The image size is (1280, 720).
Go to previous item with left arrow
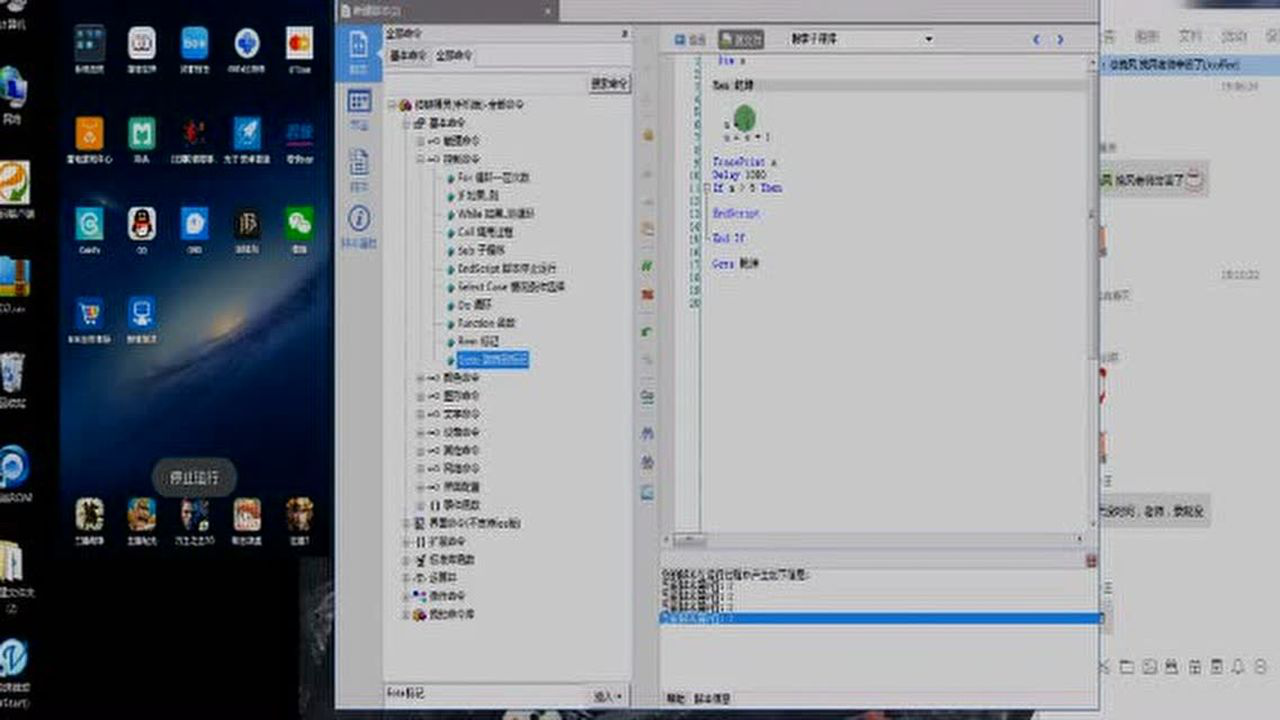pos(1036,39)
